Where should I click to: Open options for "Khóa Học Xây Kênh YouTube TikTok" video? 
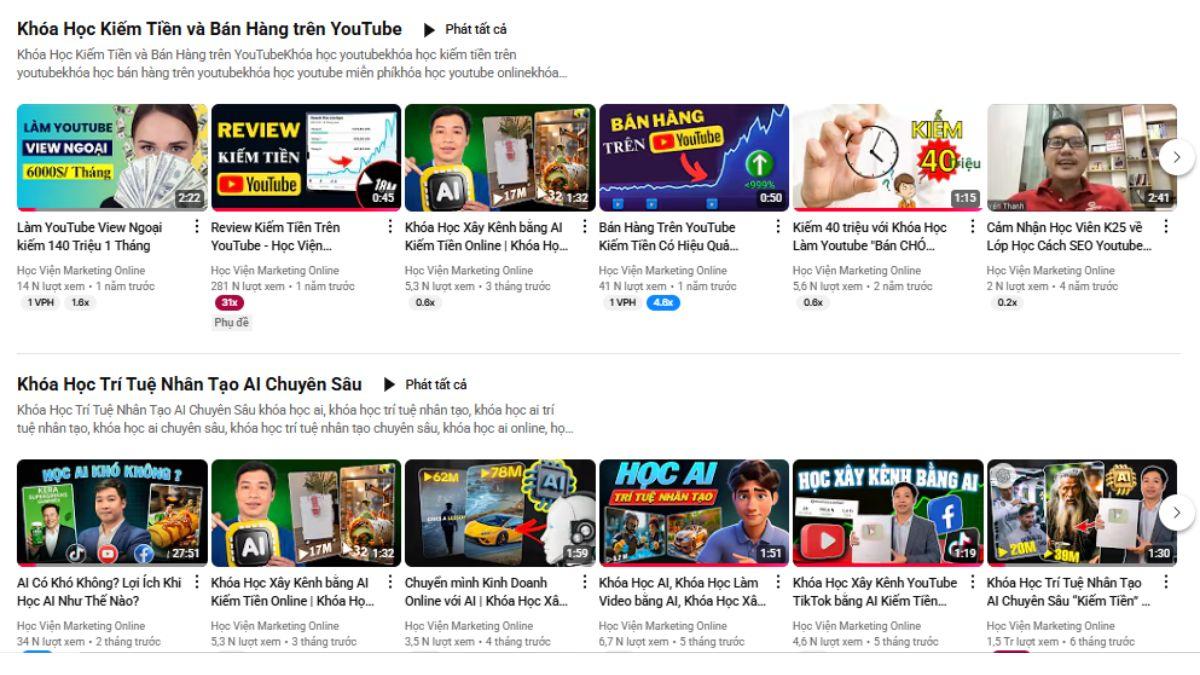tap(972, 582)
